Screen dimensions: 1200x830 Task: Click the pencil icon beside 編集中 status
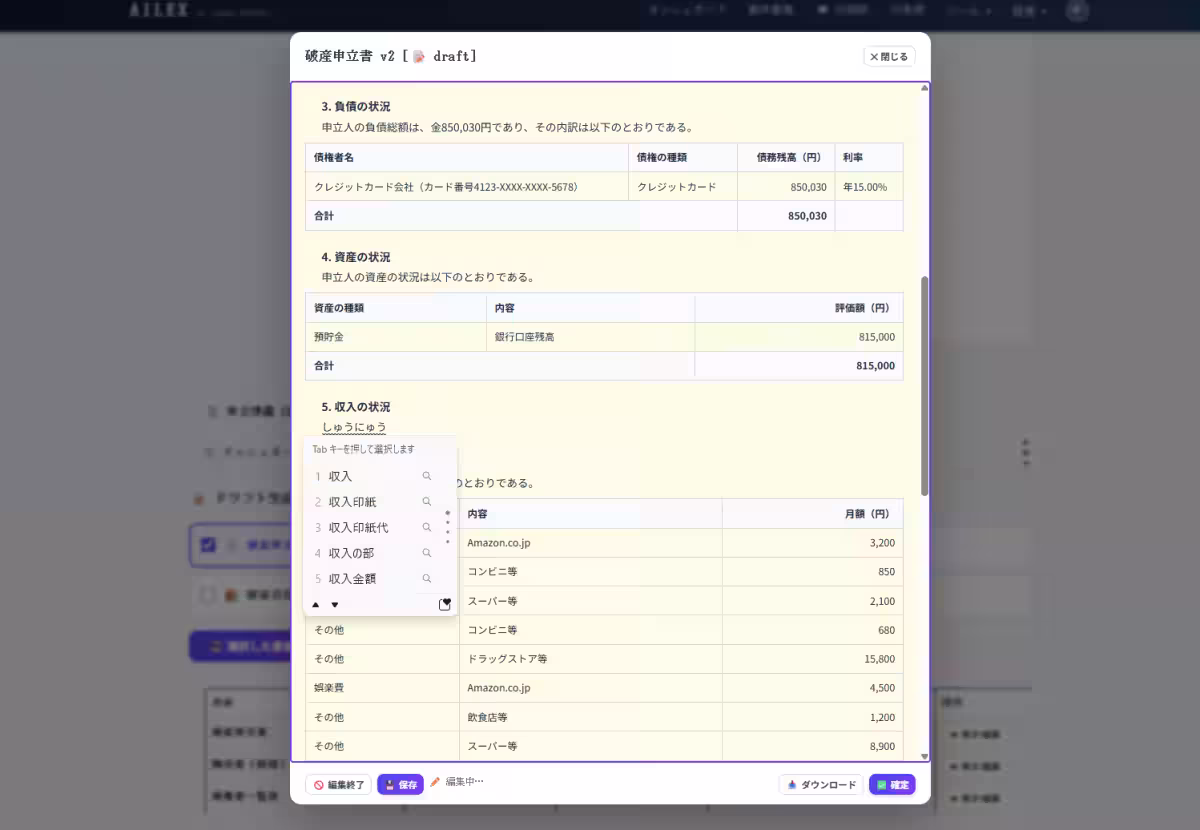point(434,784)
